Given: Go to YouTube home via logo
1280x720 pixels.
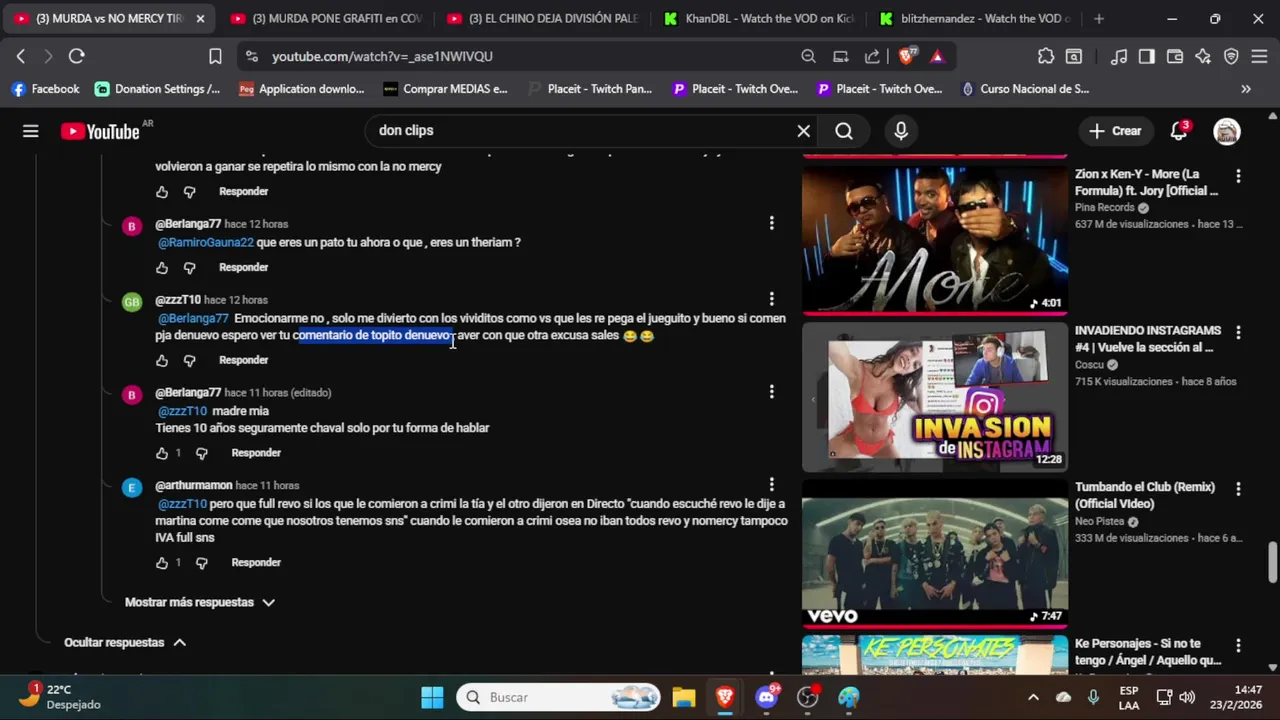Looking at the screenshot, I should pyautogui.click(x=100, y=131).
